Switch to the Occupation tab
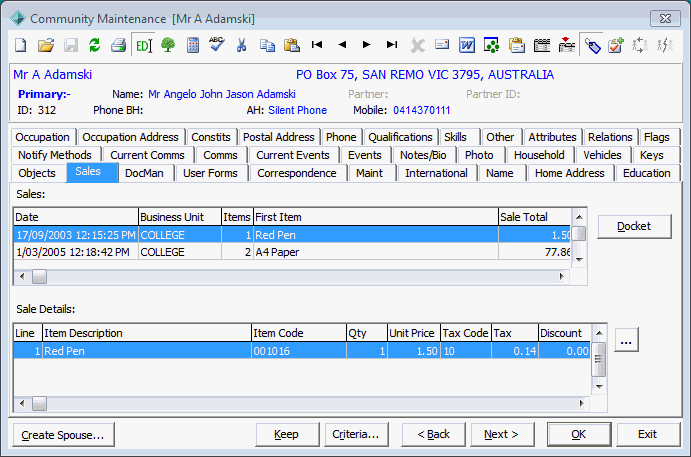The height and width of the screenshot is (457, 691). click(42, 137)
